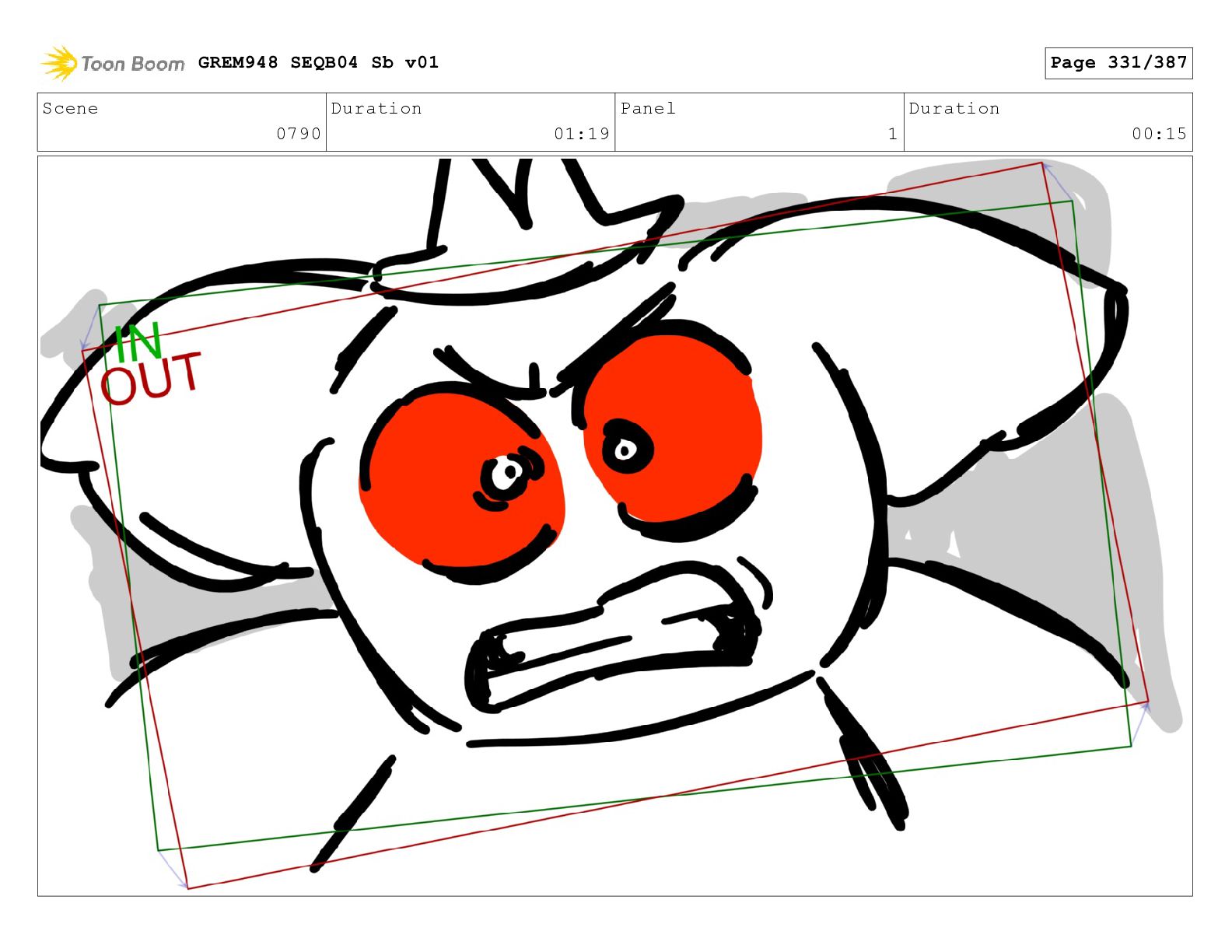The width and height of the screenshot is (1232, 952).
Task: Click the 'Toon Boom' wordmark text
Action: click(x=133, y=64)
